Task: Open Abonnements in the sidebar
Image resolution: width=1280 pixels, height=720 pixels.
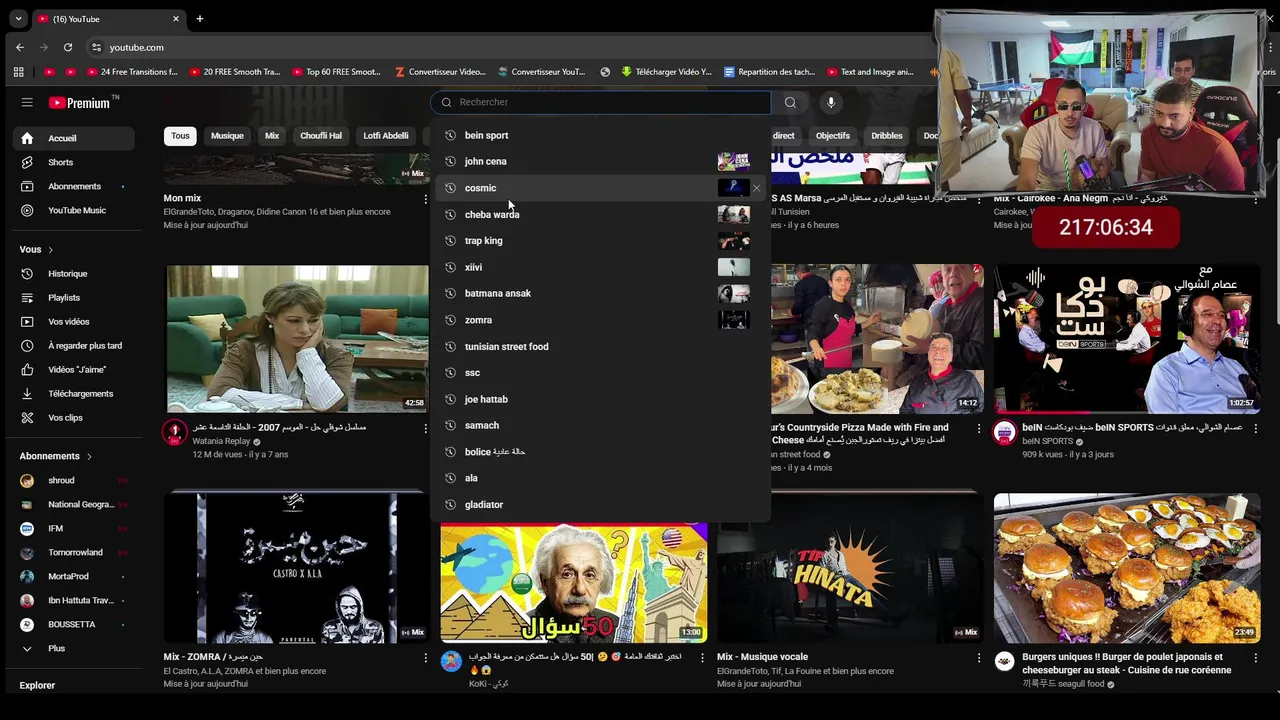Action: click(x=75, y=186)
